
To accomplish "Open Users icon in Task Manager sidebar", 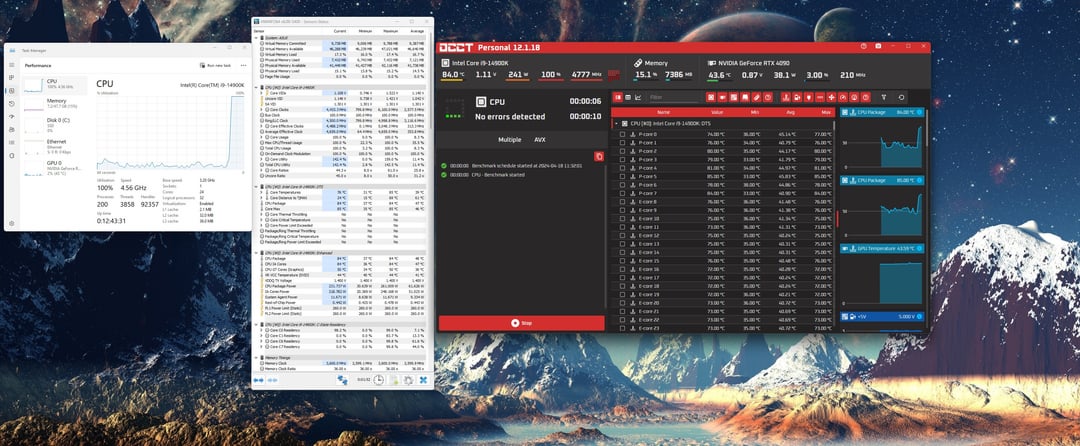I will (12, 129).
